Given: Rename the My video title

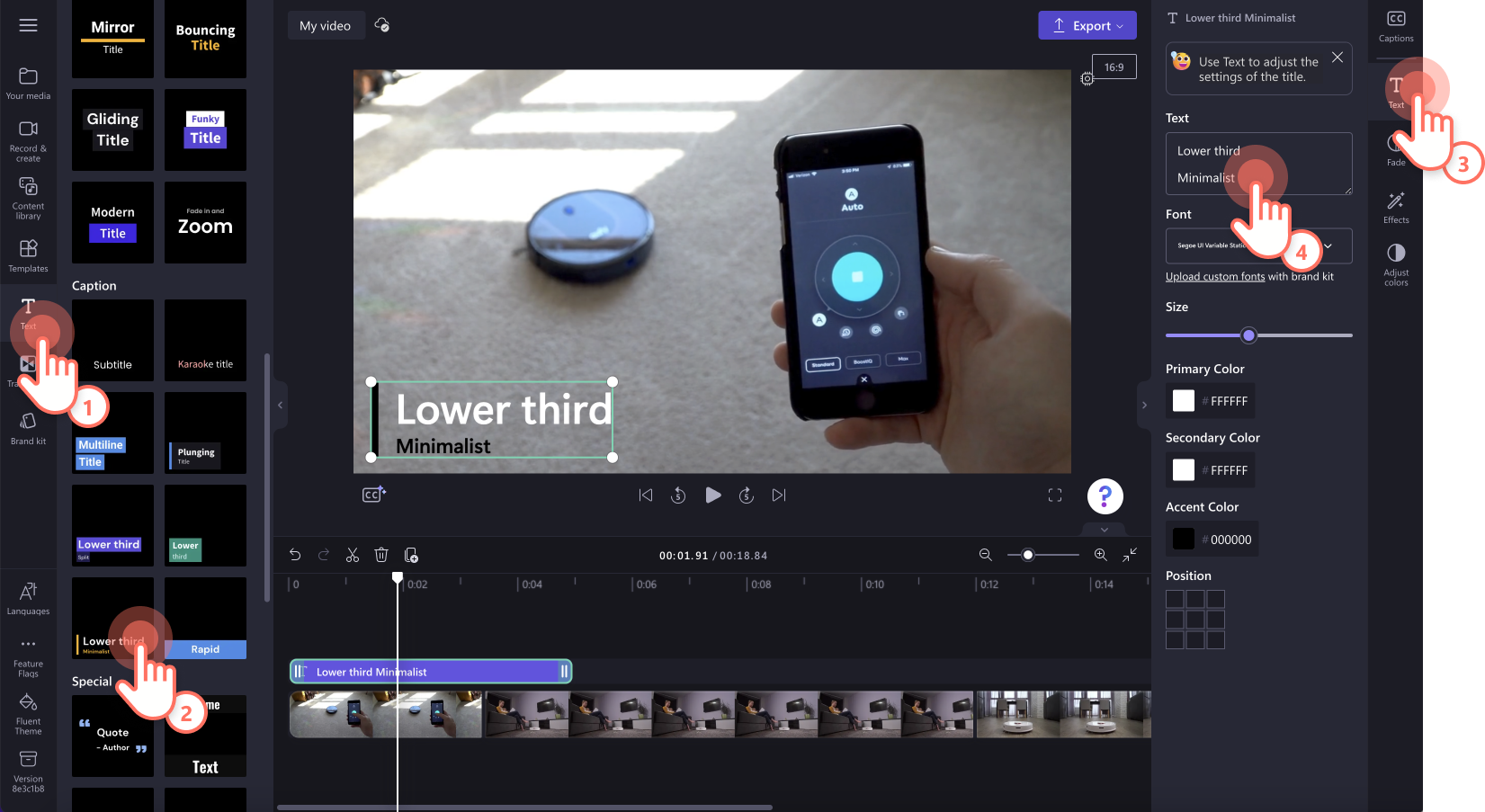Looking at the screenshot, I should point(326,25).
